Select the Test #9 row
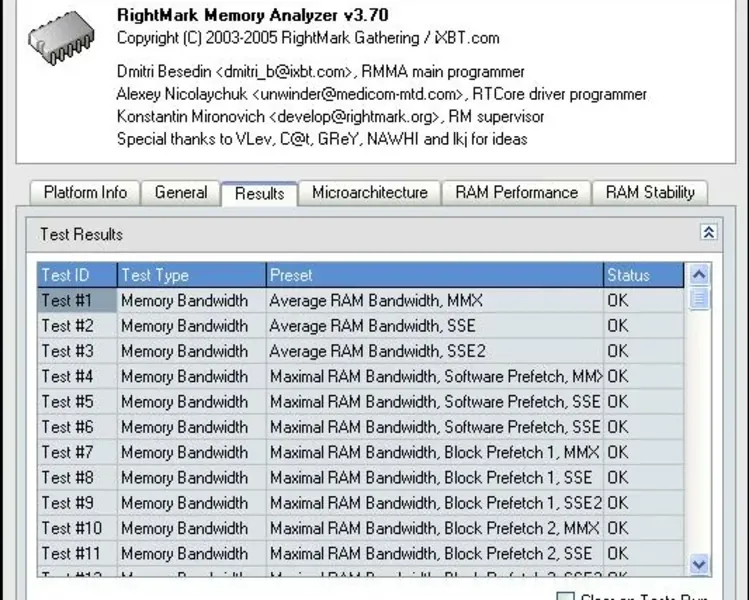This screenshot has width=749, height=600. [361, 503]
